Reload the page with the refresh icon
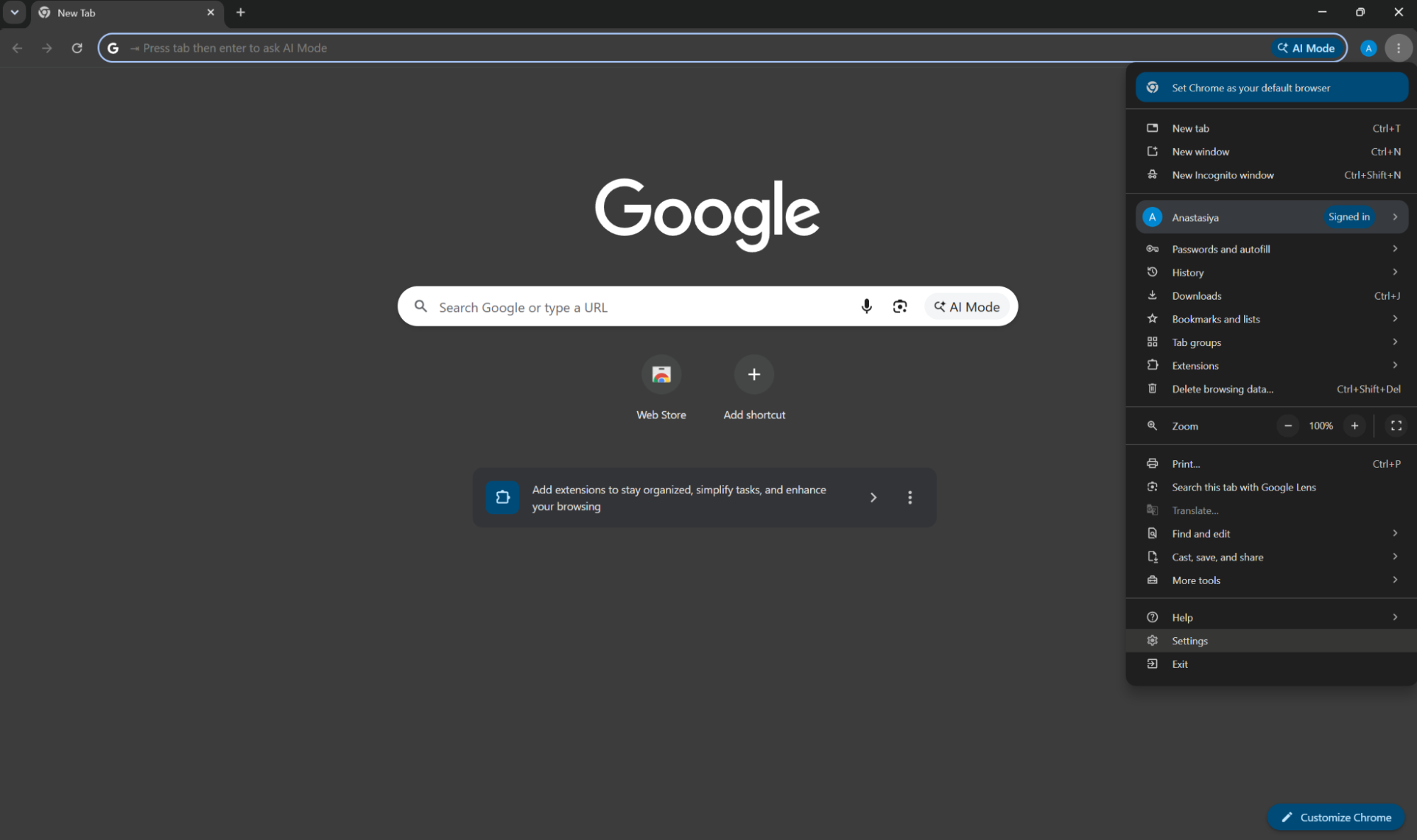This screenshot has width=1417, height=840. pyautogui.click(x=77, y=48)
